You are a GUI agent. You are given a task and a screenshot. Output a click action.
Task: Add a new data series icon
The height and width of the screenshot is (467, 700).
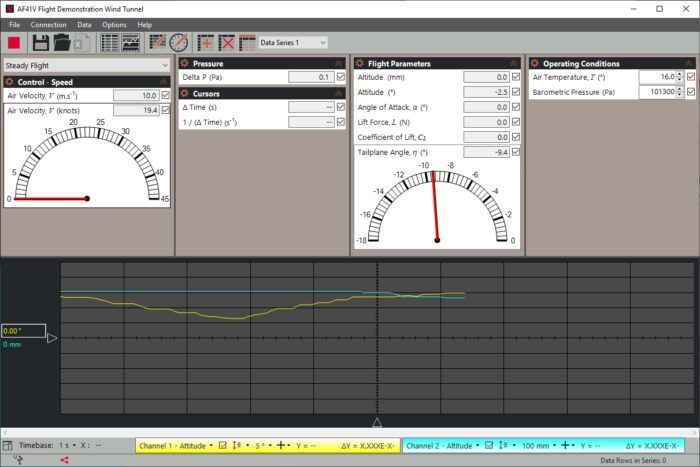tap(206, 43)
